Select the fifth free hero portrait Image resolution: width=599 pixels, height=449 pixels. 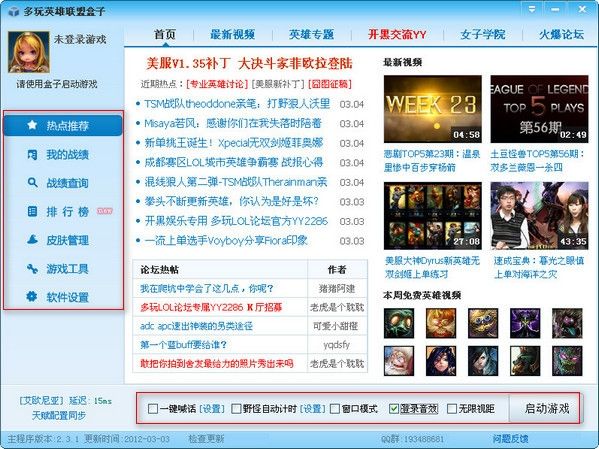567,323
